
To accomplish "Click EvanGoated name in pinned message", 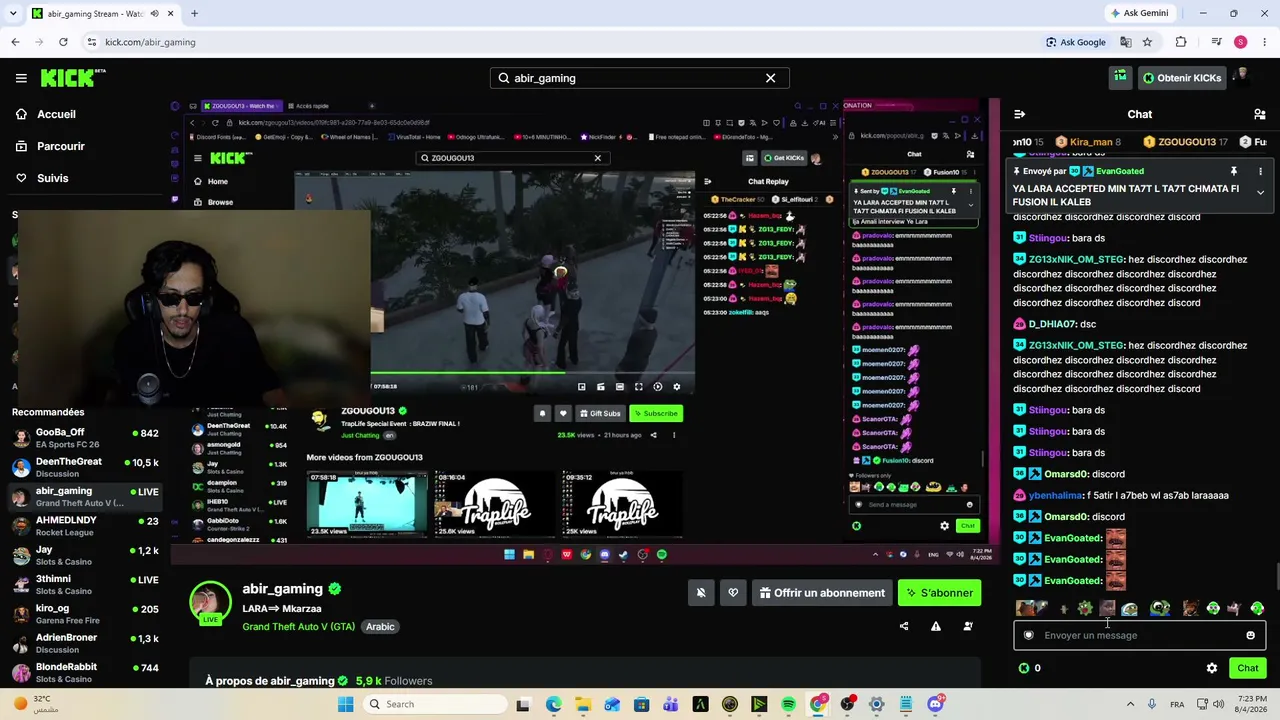I will pos(1119,171).
